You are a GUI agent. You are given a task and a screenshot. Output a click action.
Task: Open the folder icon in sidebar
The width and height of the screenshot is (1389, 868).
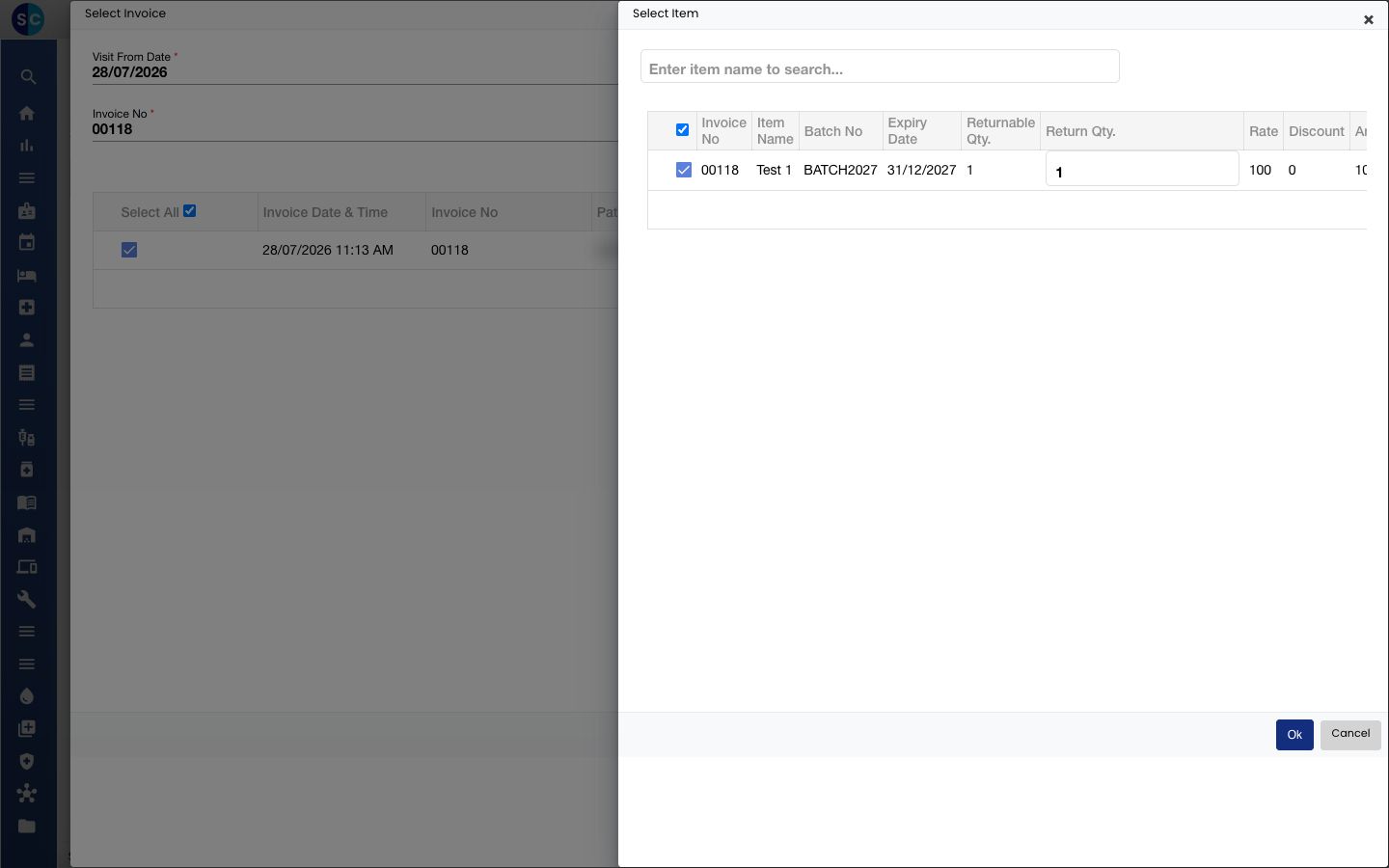27,826
